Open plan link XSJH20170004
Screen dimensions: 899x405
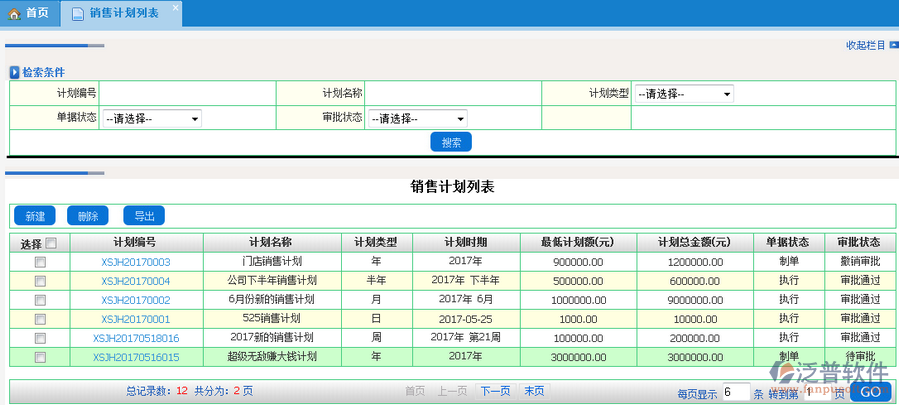(135, 281)
